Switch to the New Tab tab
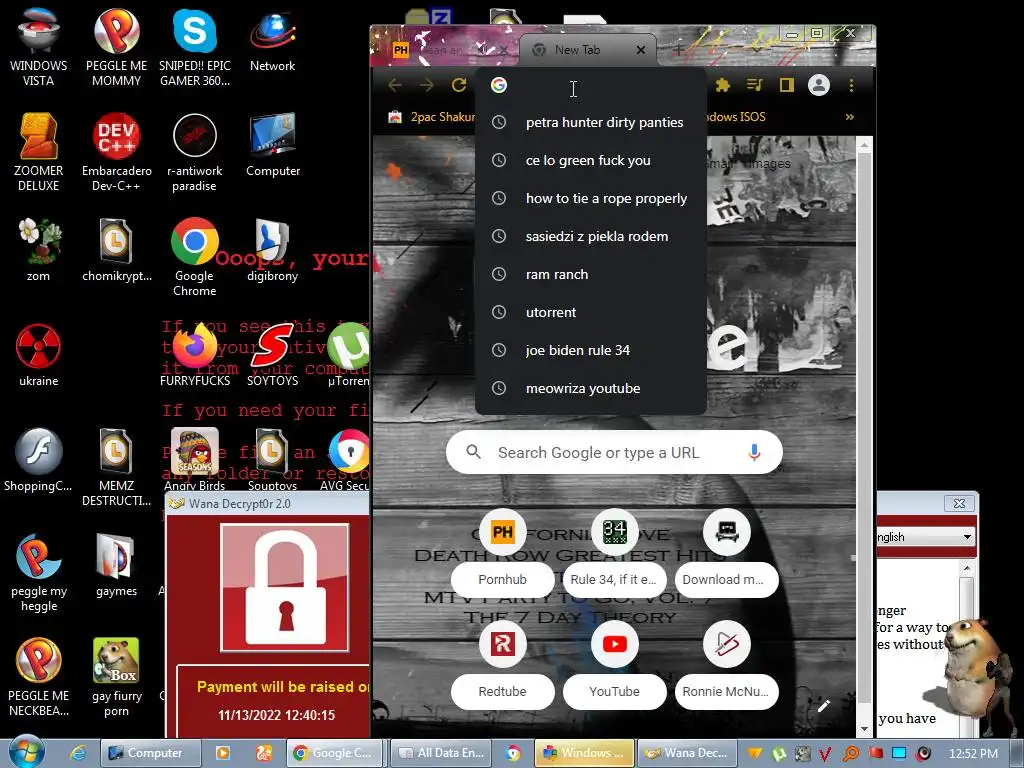1024x768 pixels. point(577,50)
